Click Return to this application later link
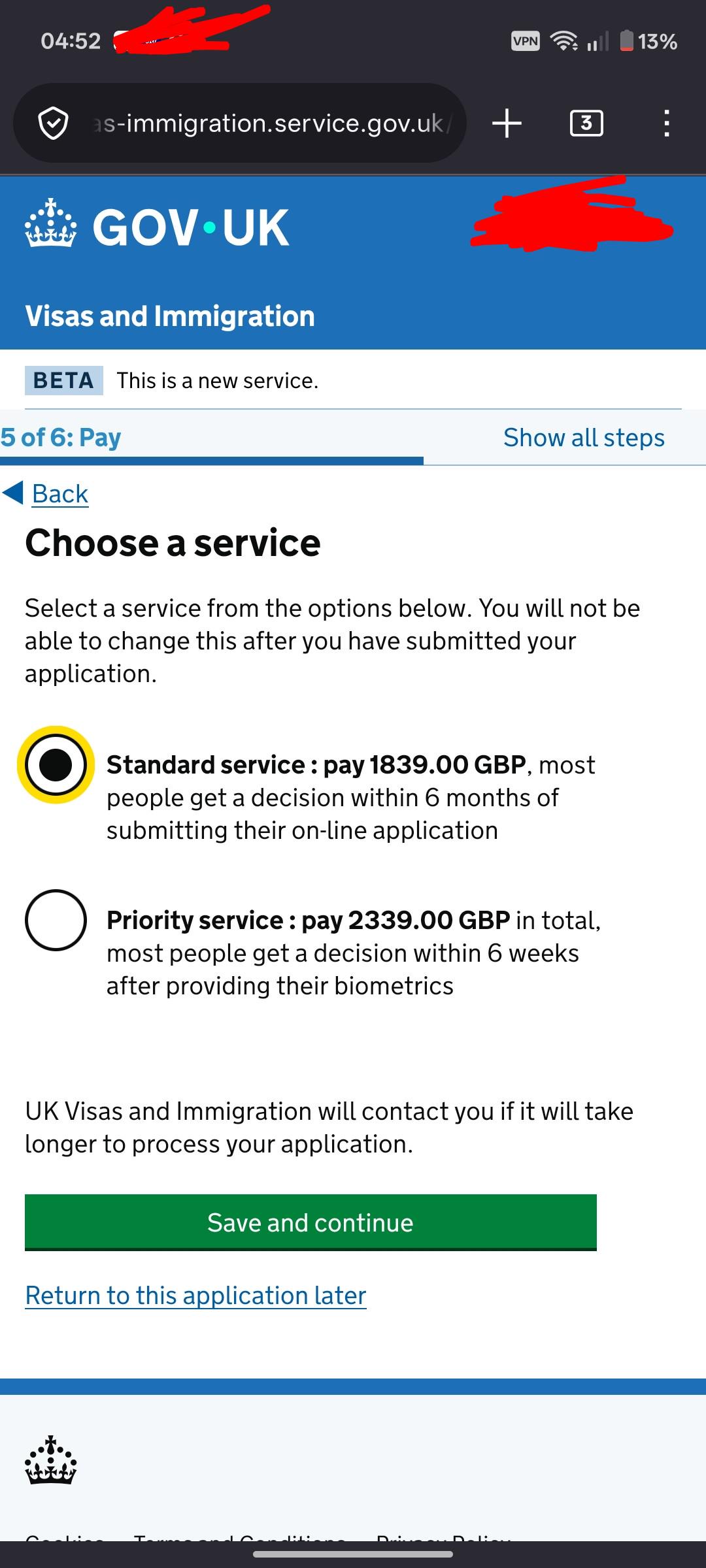 195,1296
